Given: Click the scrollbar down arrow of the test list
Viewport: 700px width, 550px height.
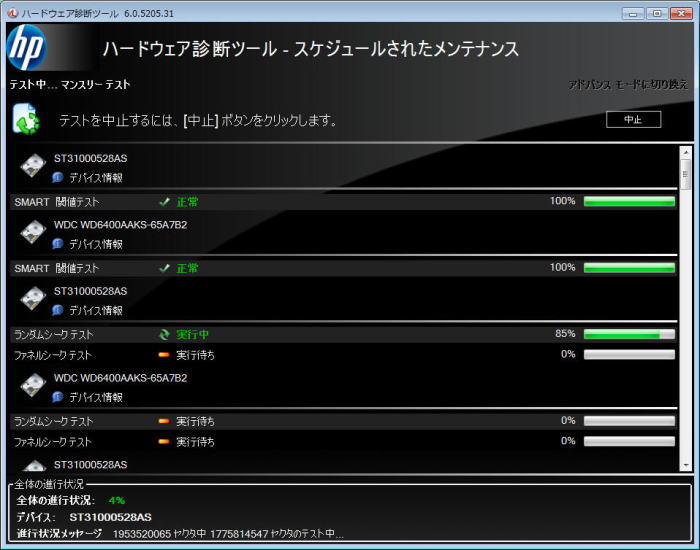Looking at the screenshot, I should [686, 465].
